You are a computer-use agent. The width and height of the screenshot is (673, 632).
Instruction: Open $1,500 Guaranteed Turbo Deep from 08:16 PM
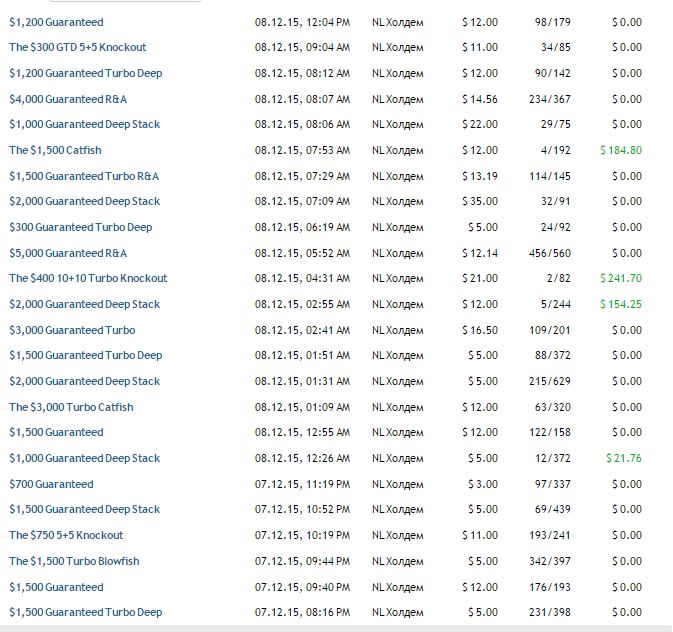(x=86, y=612)
